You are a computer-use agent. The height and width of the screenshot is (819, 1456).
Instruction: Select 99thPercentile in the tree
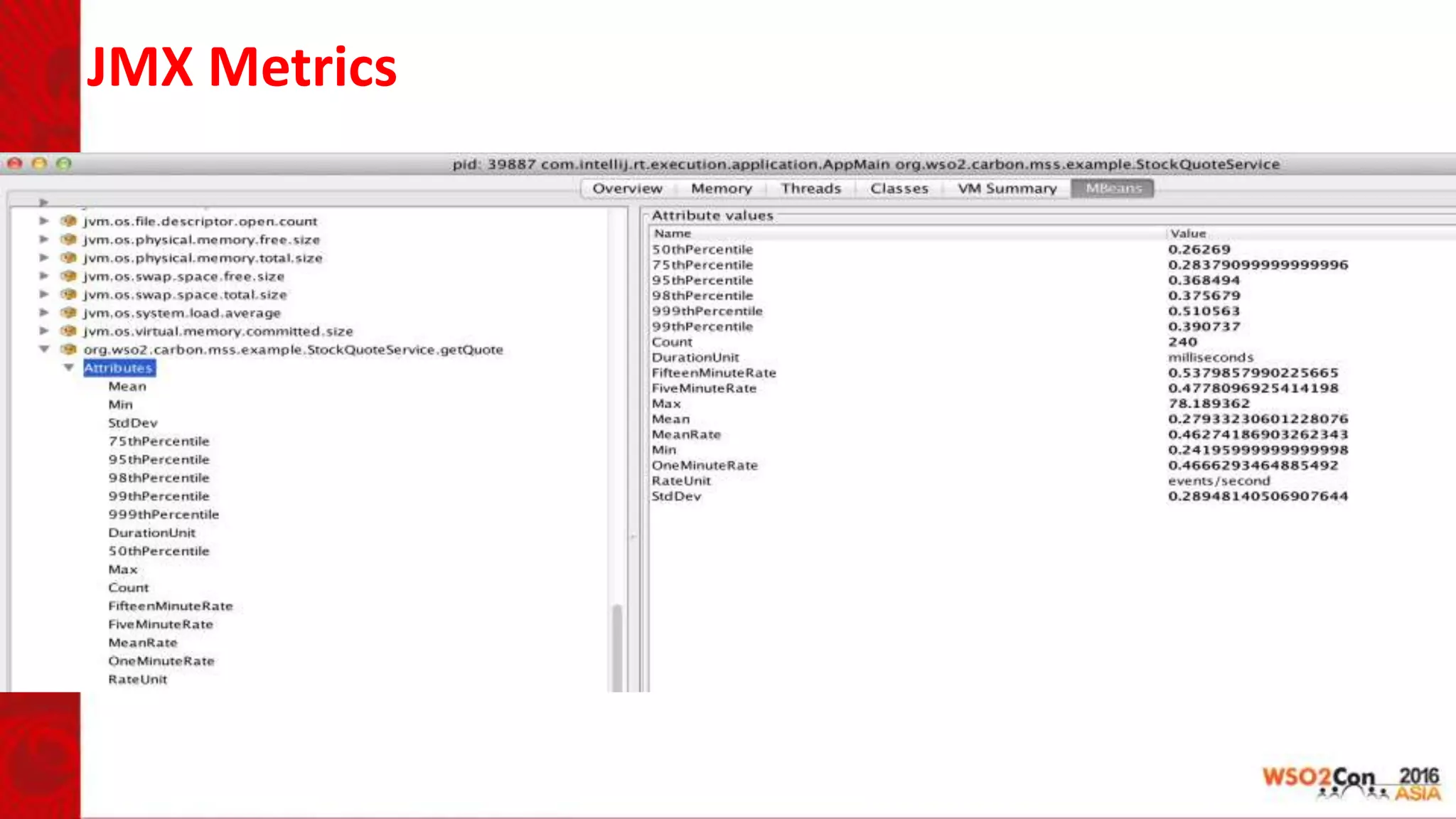point(159,496)
